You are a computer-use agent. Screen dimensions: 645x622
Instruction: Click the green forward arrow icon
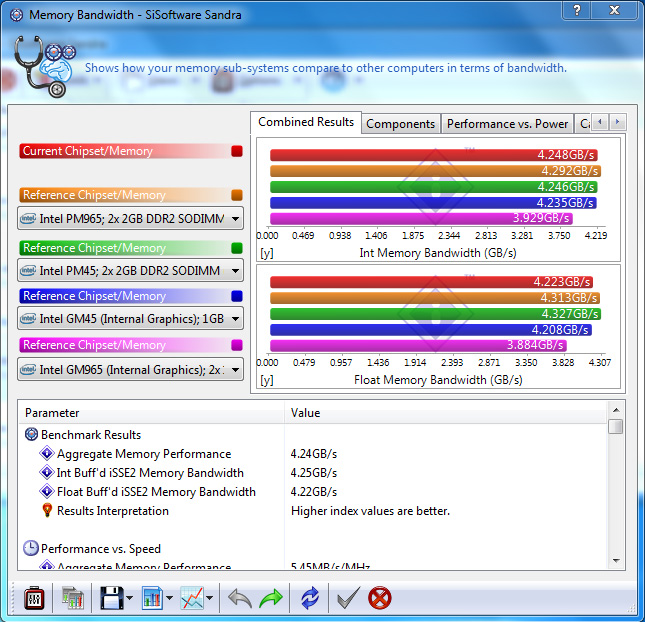click(271, 599)
